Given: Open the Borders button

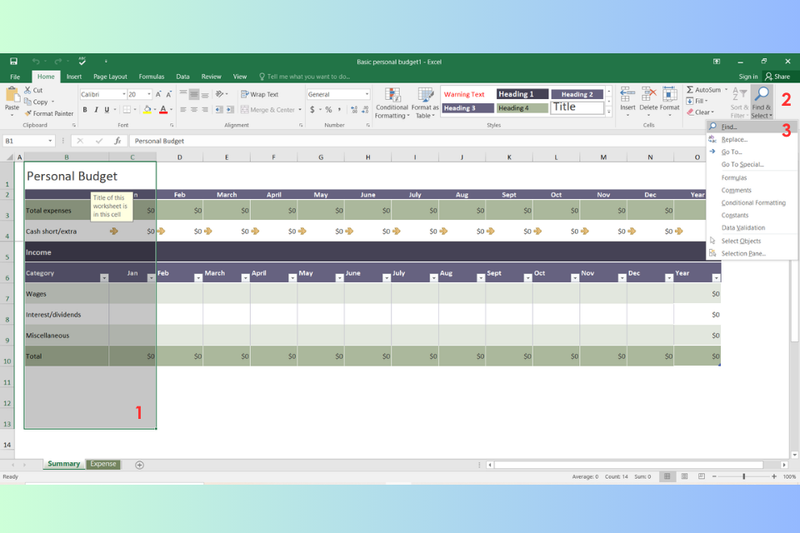Looking at the screenshot, I should tap(127, 110).
